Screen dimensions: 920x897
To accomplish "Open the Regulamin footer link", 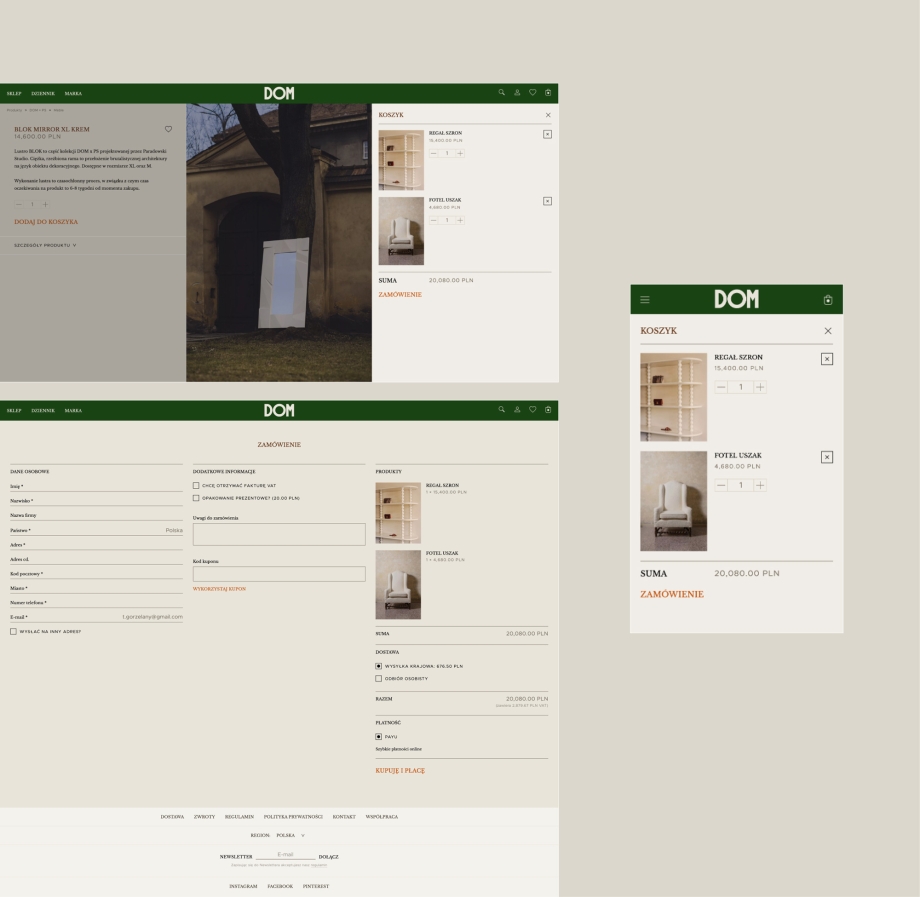I will (239, 817).
